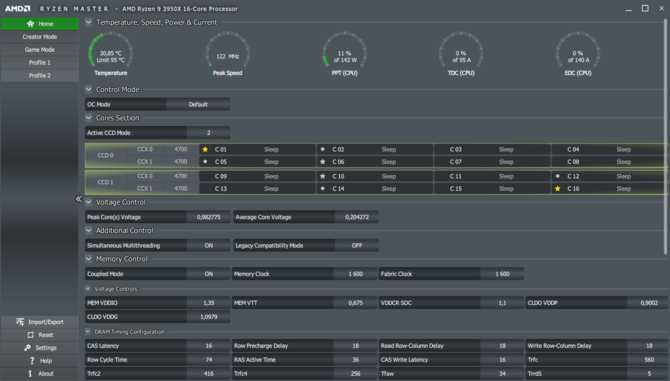Click the TDC (CPU) gauge
This screenshot has width=670, height=381.
click(461, 55)
